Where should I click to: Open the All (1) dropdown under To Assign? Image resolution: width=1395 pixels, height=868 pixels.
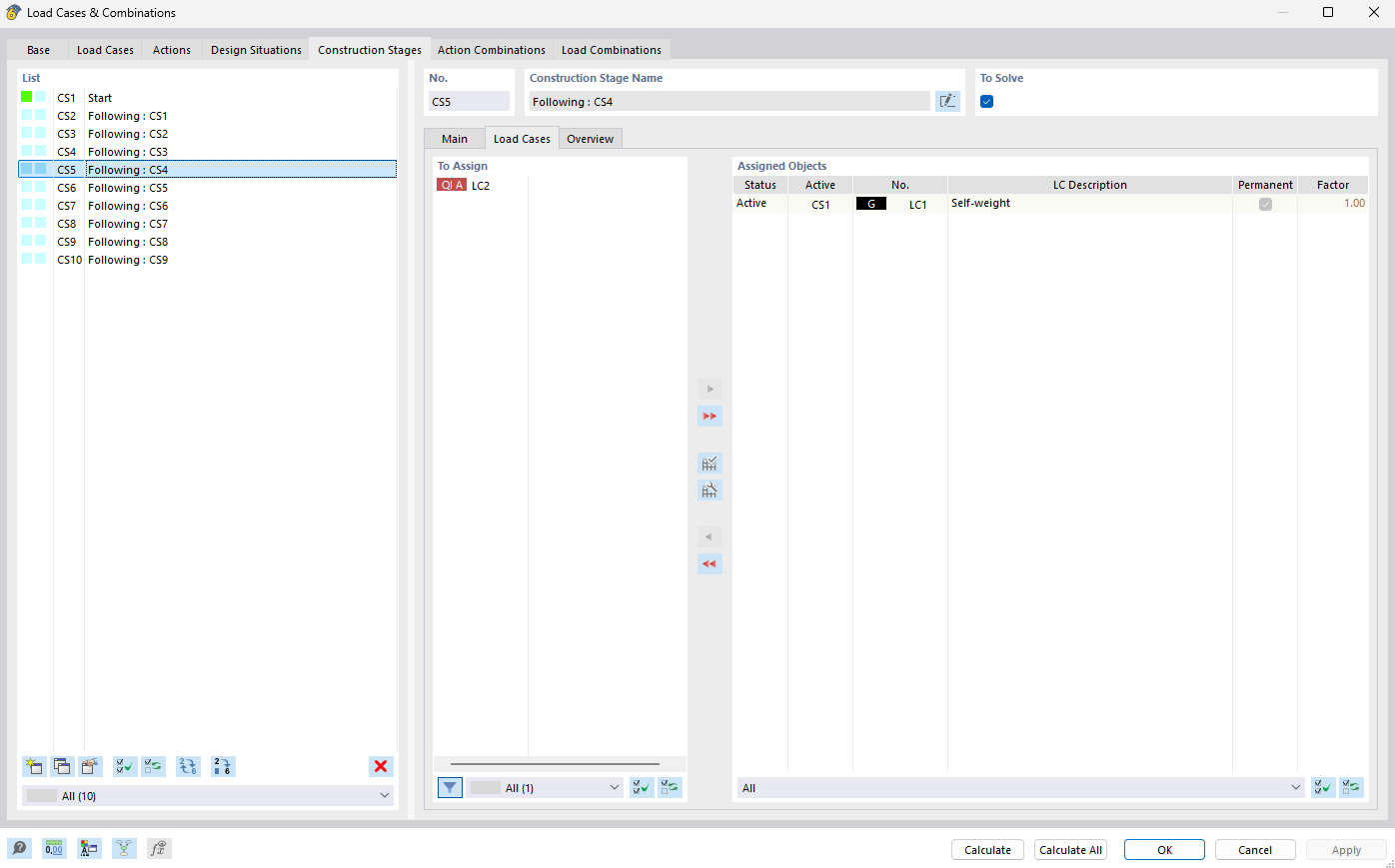tap(546, 787)
